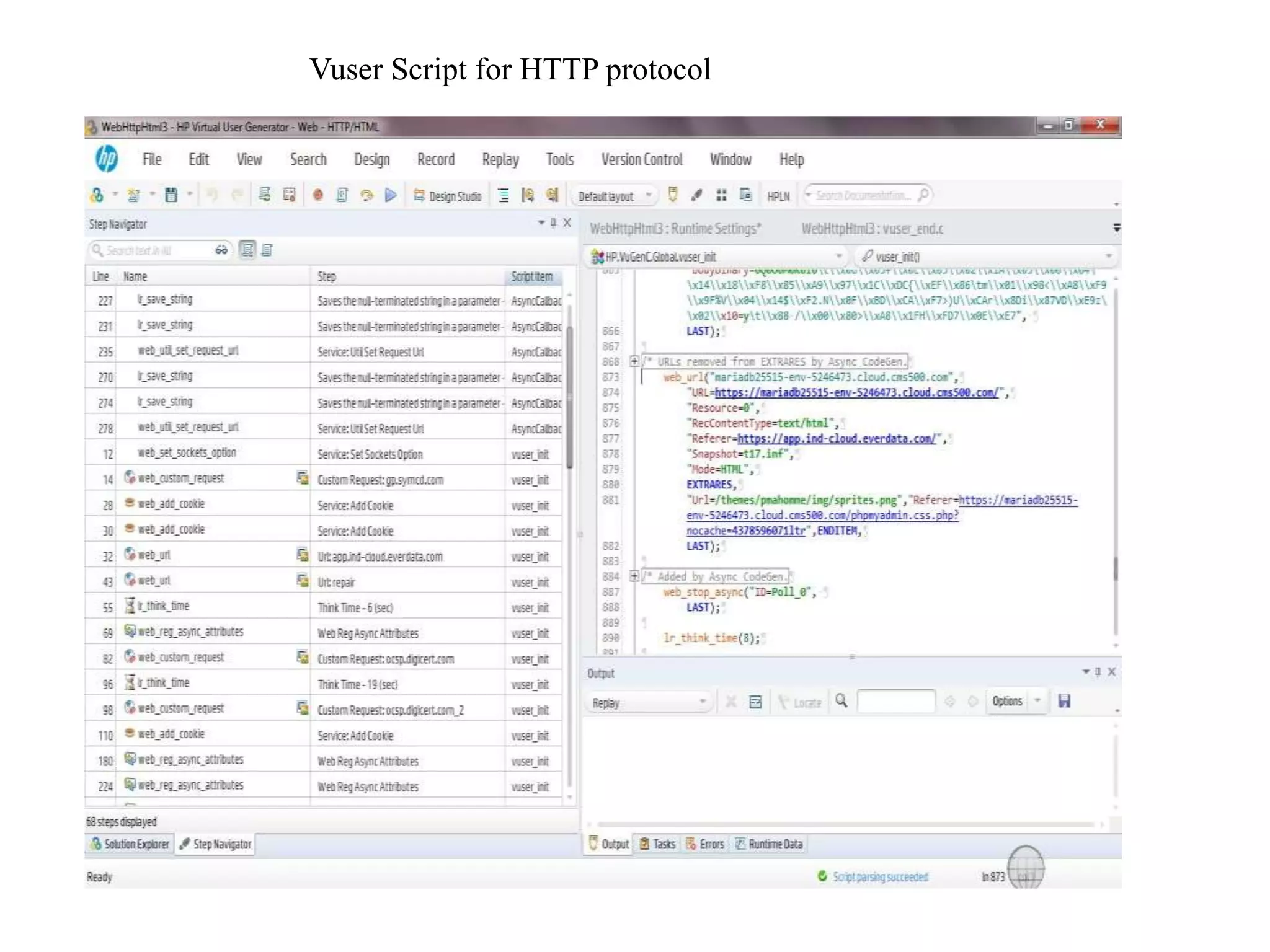Open the File menu
This screenshot has width=1270, height=952.
pyautogui.click(x=152, y=160)
